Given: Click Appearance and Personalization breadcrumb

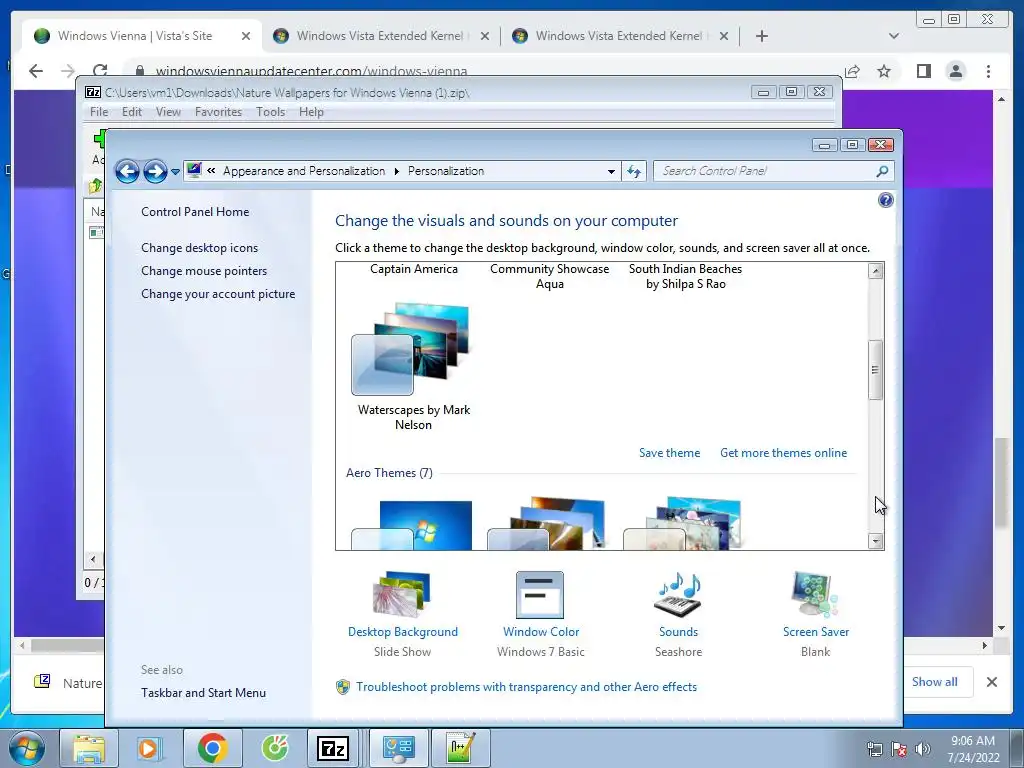Looking at the screenshot, I should [304, 171].
